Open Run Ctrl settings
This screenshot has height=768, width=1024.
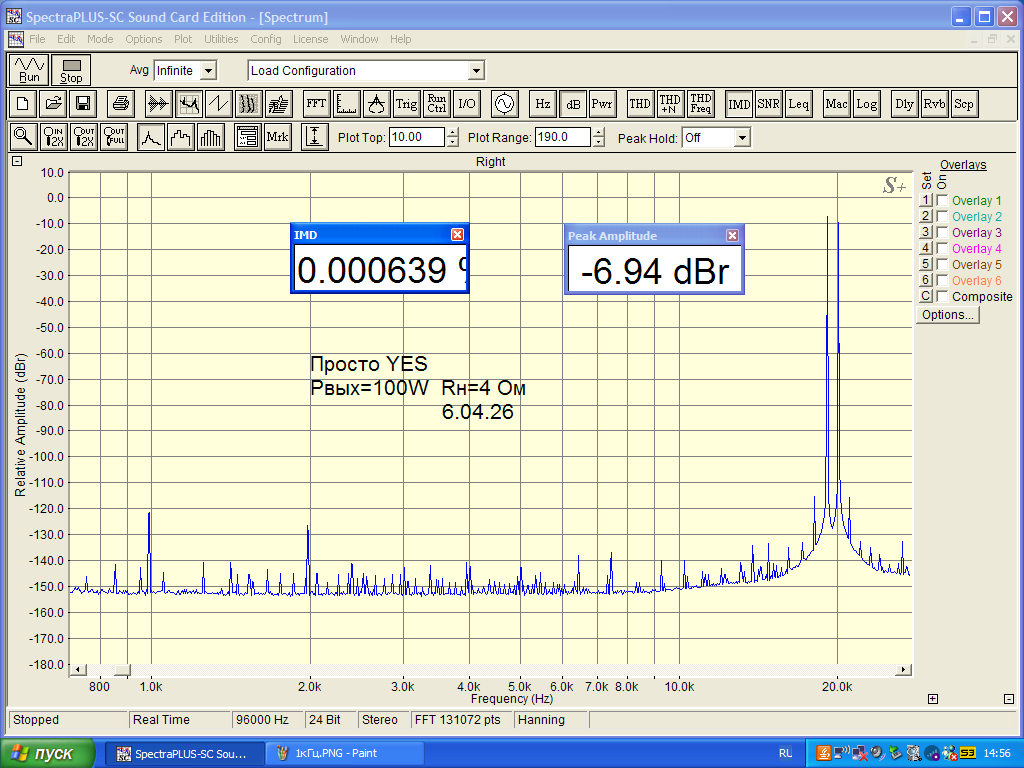[436, 104]
